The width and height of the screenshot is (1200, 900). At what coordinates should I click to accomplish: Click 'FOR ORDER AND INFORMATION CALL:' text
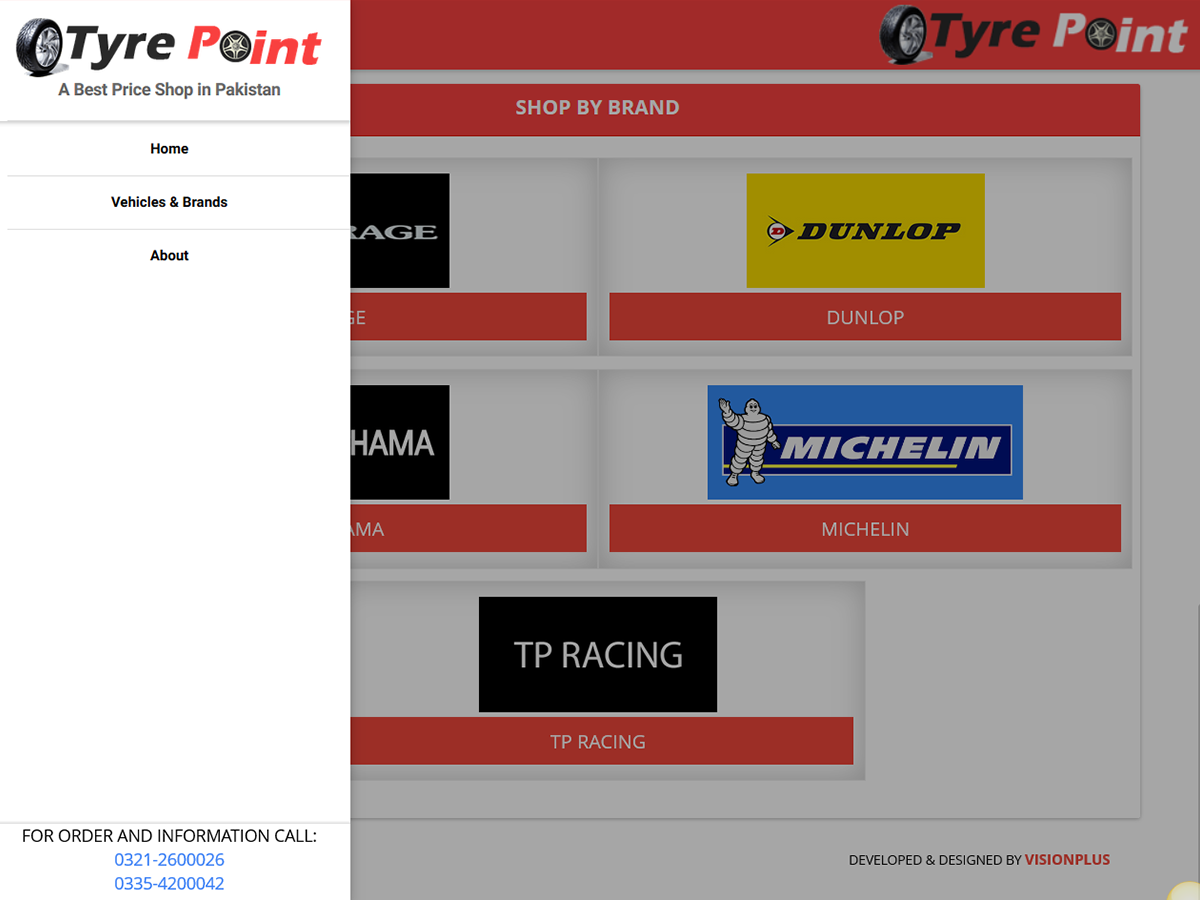click(x=169, y=836)
